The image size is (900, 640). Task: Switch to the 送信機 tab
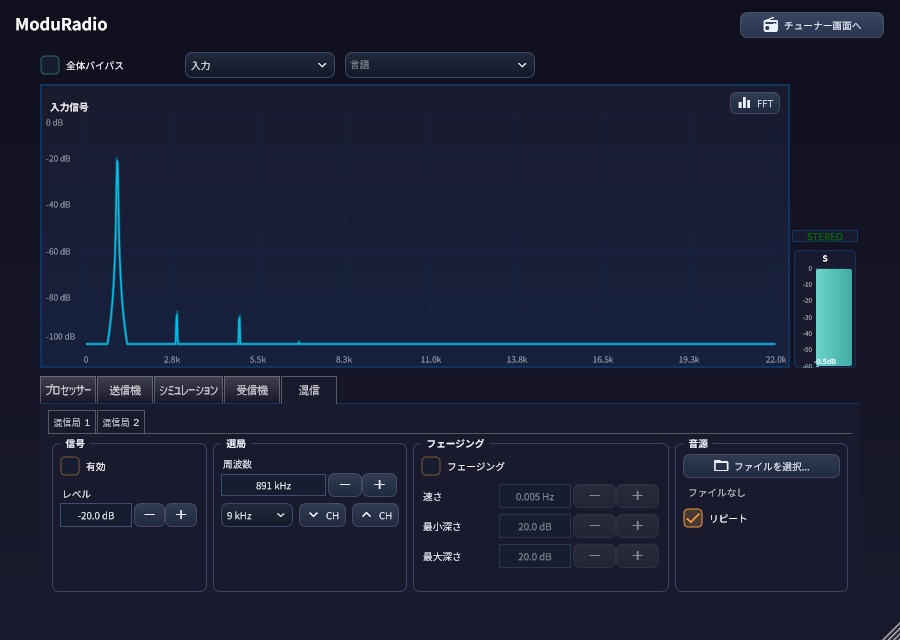click(125, 390)
